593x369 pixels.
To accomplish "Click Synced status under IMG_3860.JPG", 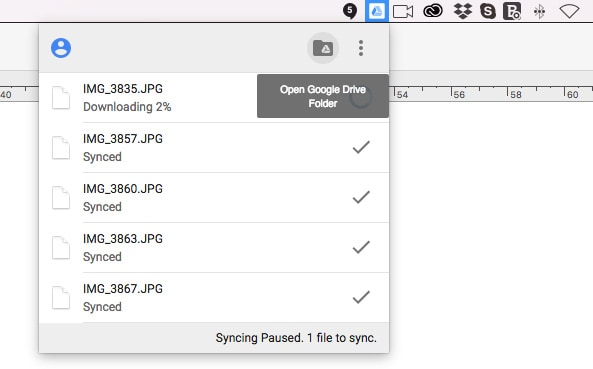I will pos(102,207).
